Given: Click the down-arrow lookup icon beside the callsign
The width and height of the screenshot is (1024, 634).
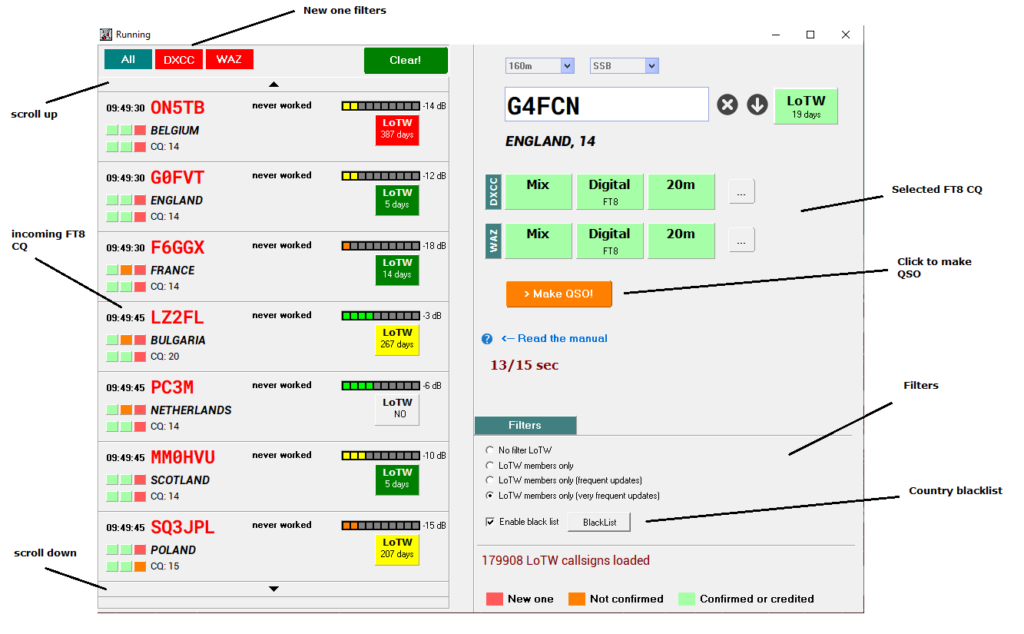Looking at the screenshot, I should point(757,104).
